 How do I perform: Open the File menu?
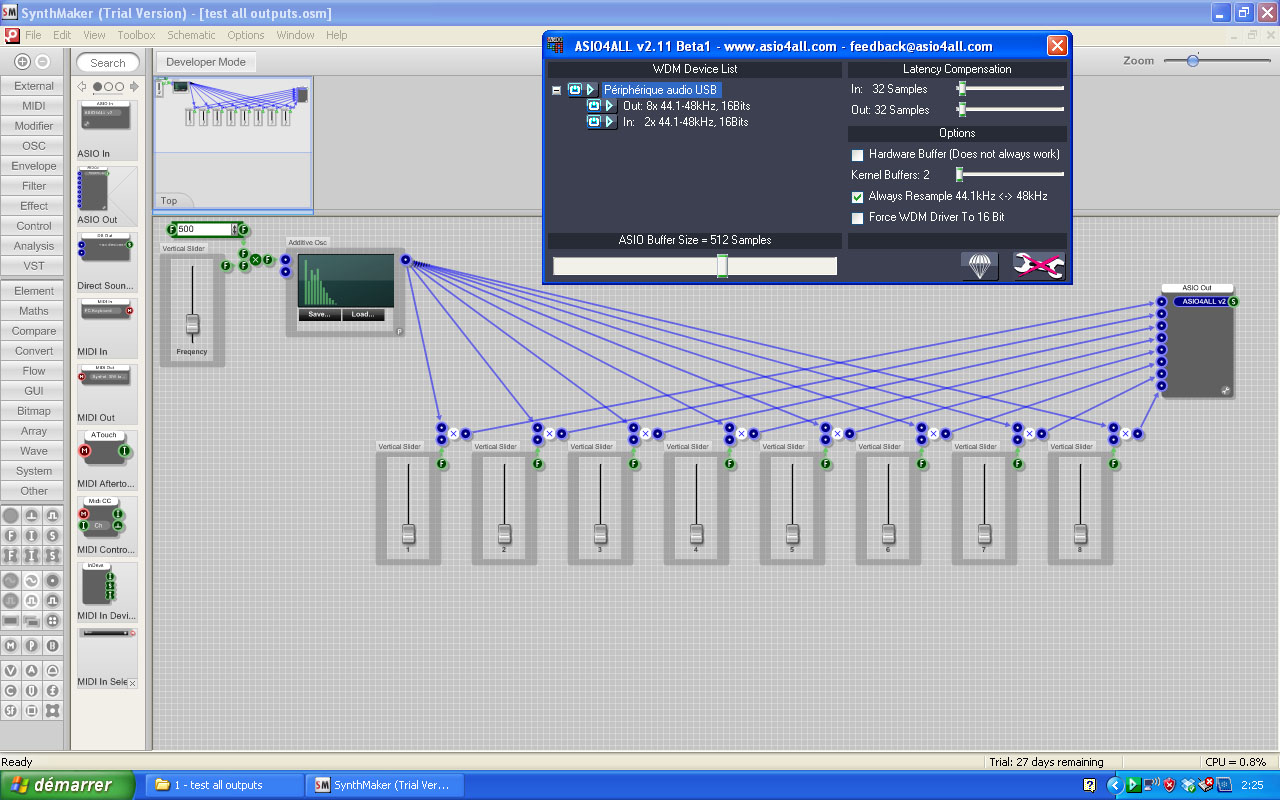(x=33, y=35)
